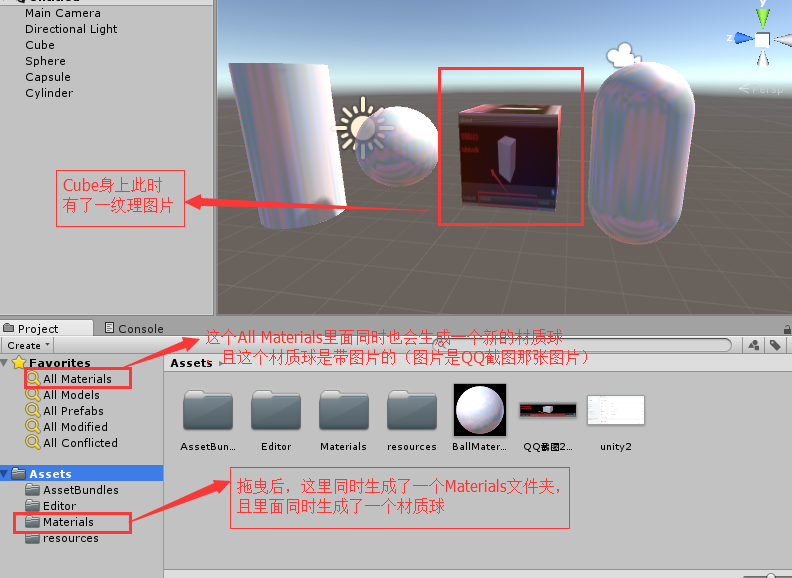792x578 pixels.
Task: Select the QQ screenshot texture asset
Action: click(548, 410)
